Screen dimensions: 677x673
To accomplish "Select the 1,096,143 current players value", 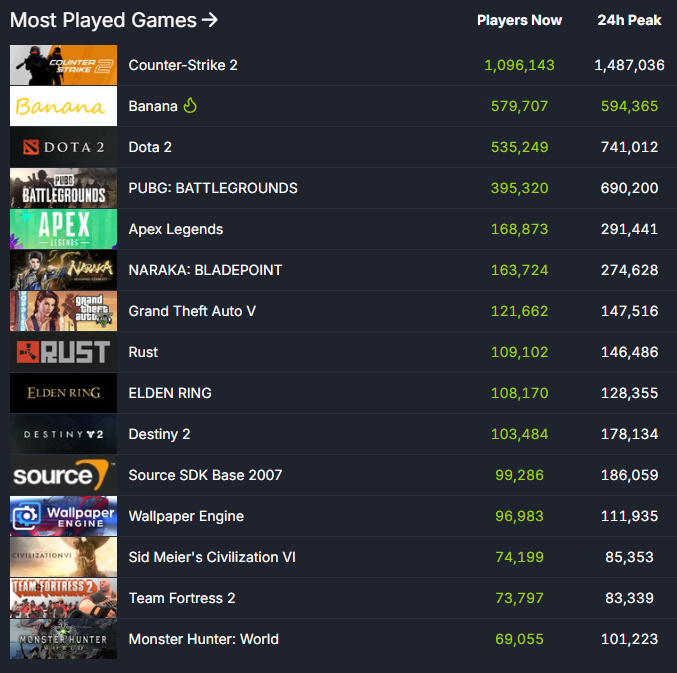I will point(519,65).
